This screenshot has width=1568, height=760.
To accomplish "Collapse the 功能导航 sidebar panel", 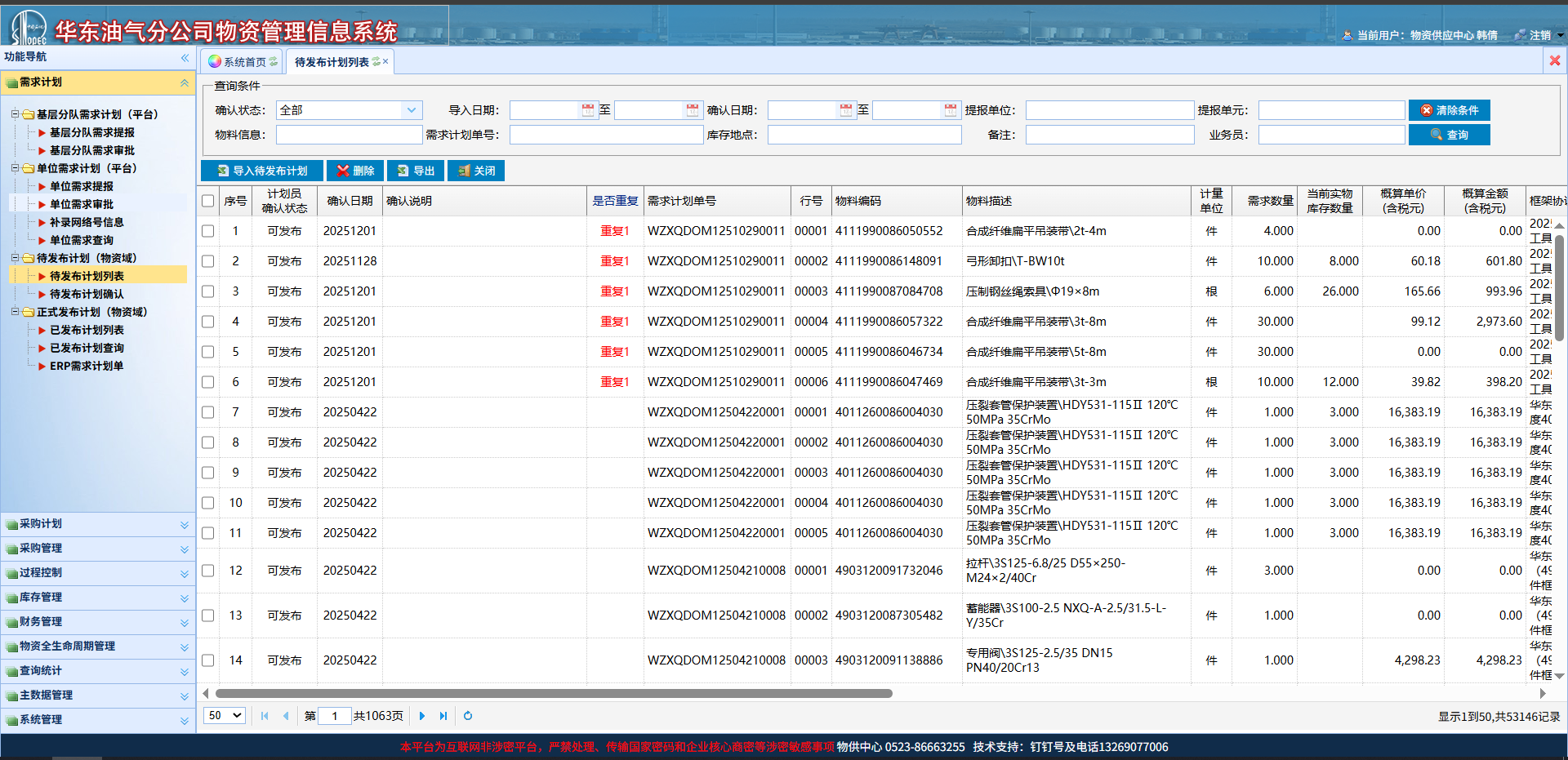I will pyautogui.click(x=185, y=57).
